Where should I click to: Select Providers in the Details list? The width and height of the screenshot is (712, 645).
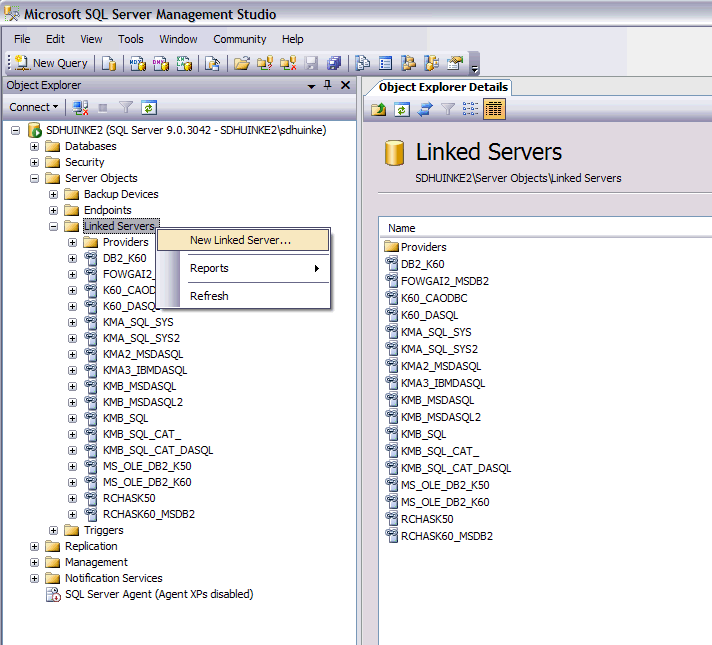pyautogui.click(x=424, y=247)
